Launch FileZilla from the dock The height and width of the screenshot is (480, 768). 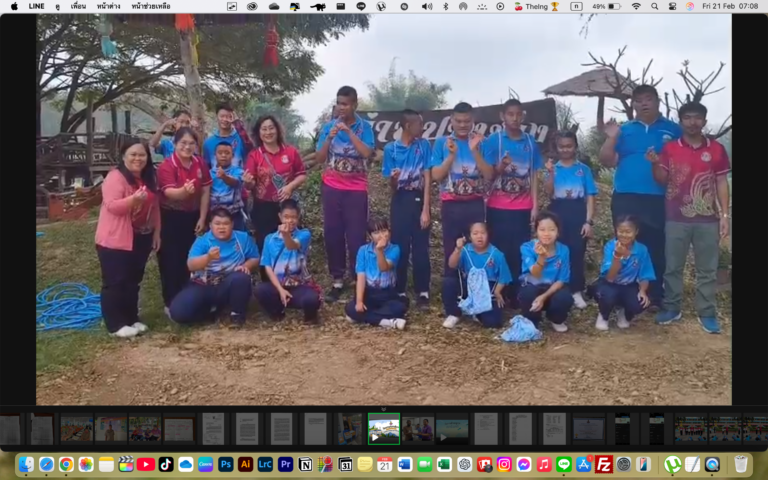[604, 464]
